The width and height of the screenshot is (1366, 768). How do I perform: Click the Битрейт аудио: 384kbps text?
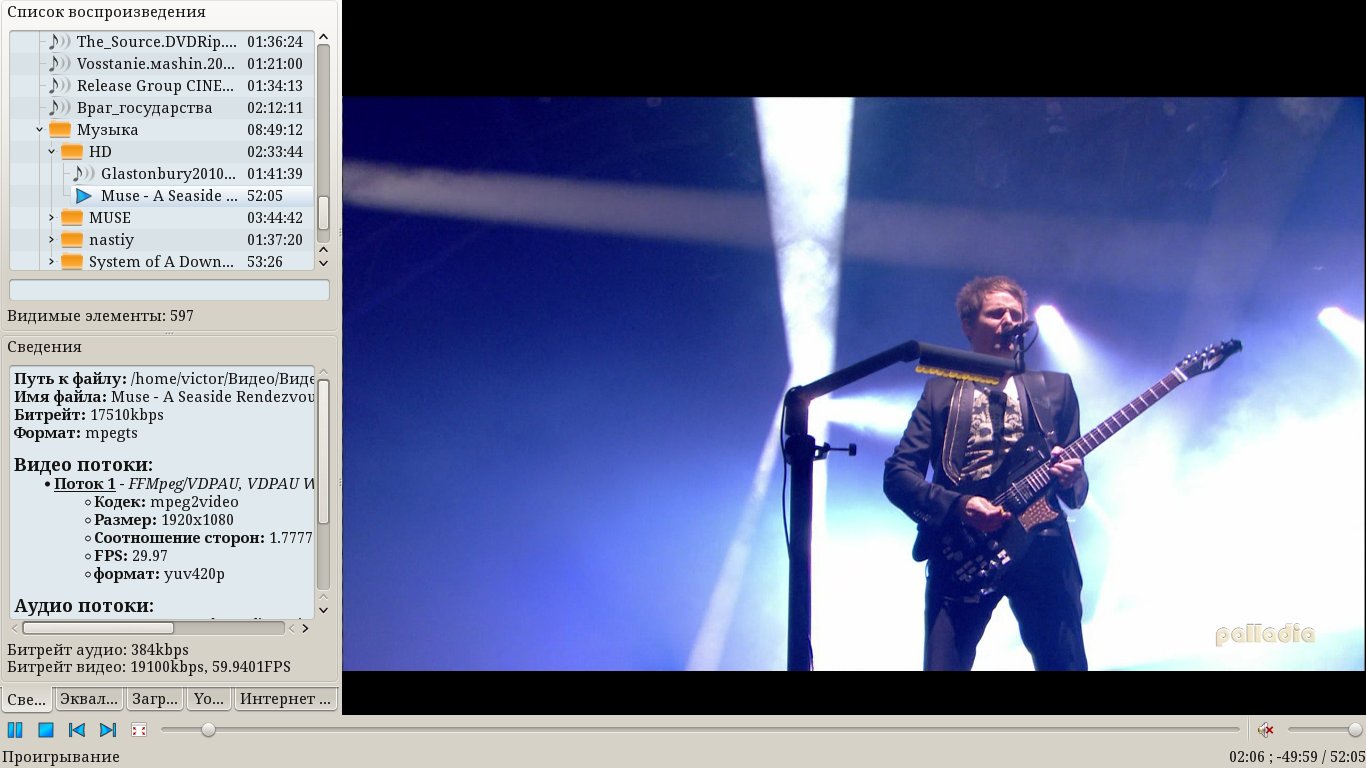98,650
